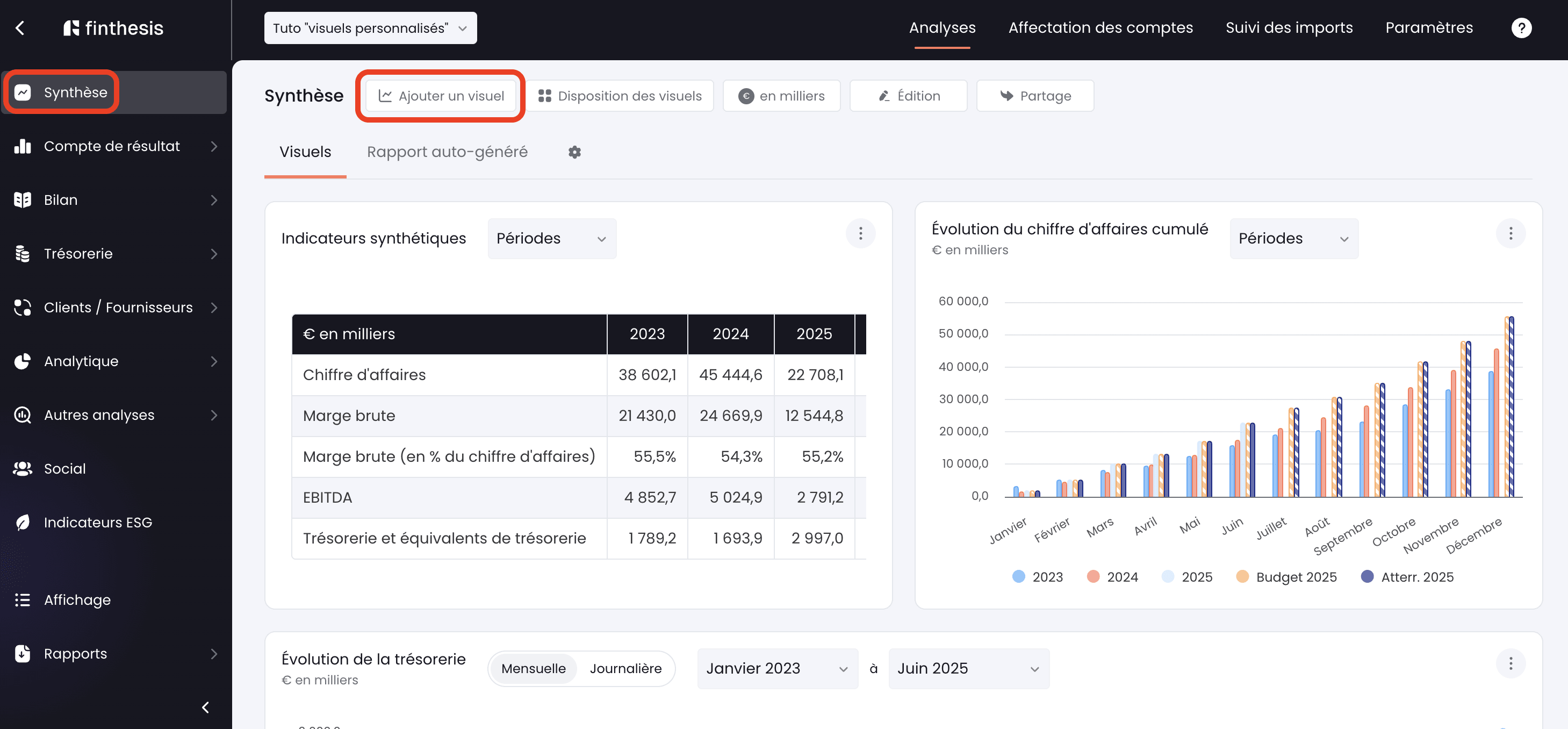Click the EBITDA 2024 value 5 024,9
The width and height of the screenshot is (1568, 729).
tap(735, 498)
